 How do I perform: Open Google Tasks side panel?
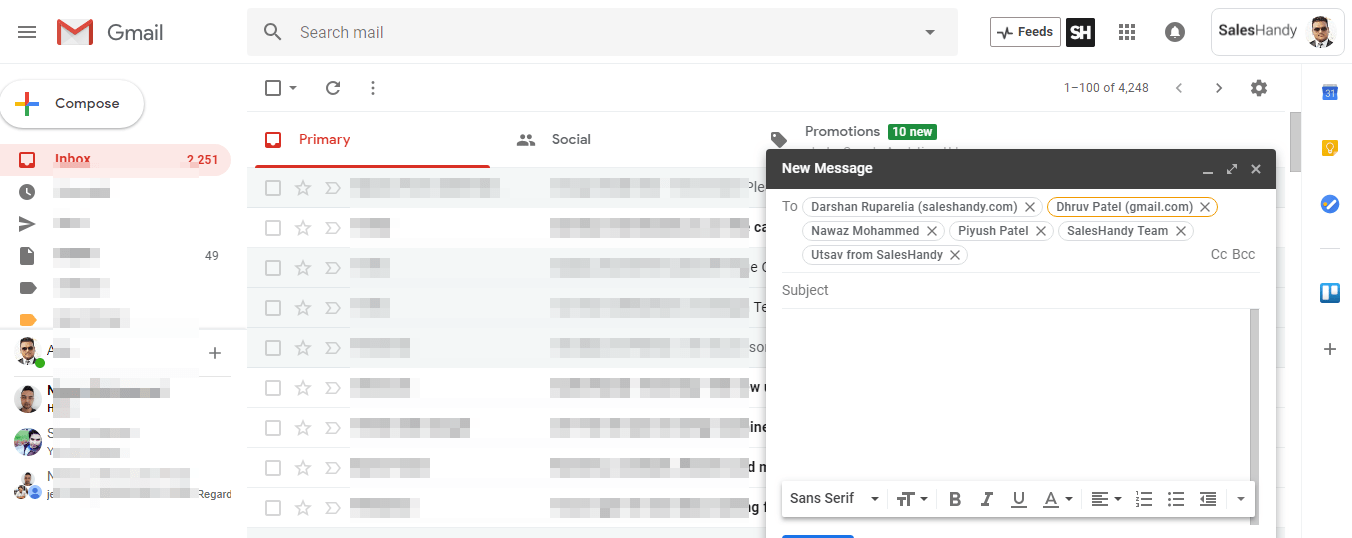1330,203
